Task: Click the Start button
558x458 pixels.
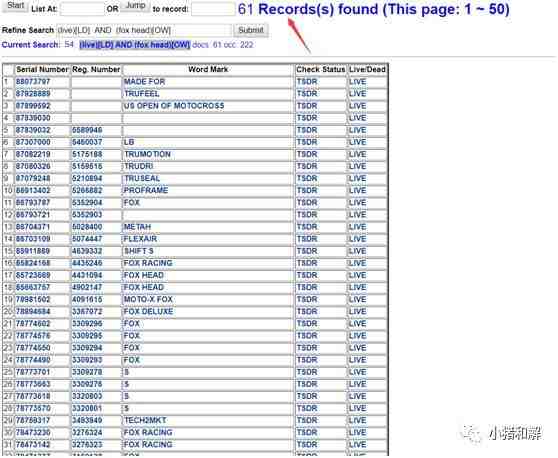Action: (15, 6)
